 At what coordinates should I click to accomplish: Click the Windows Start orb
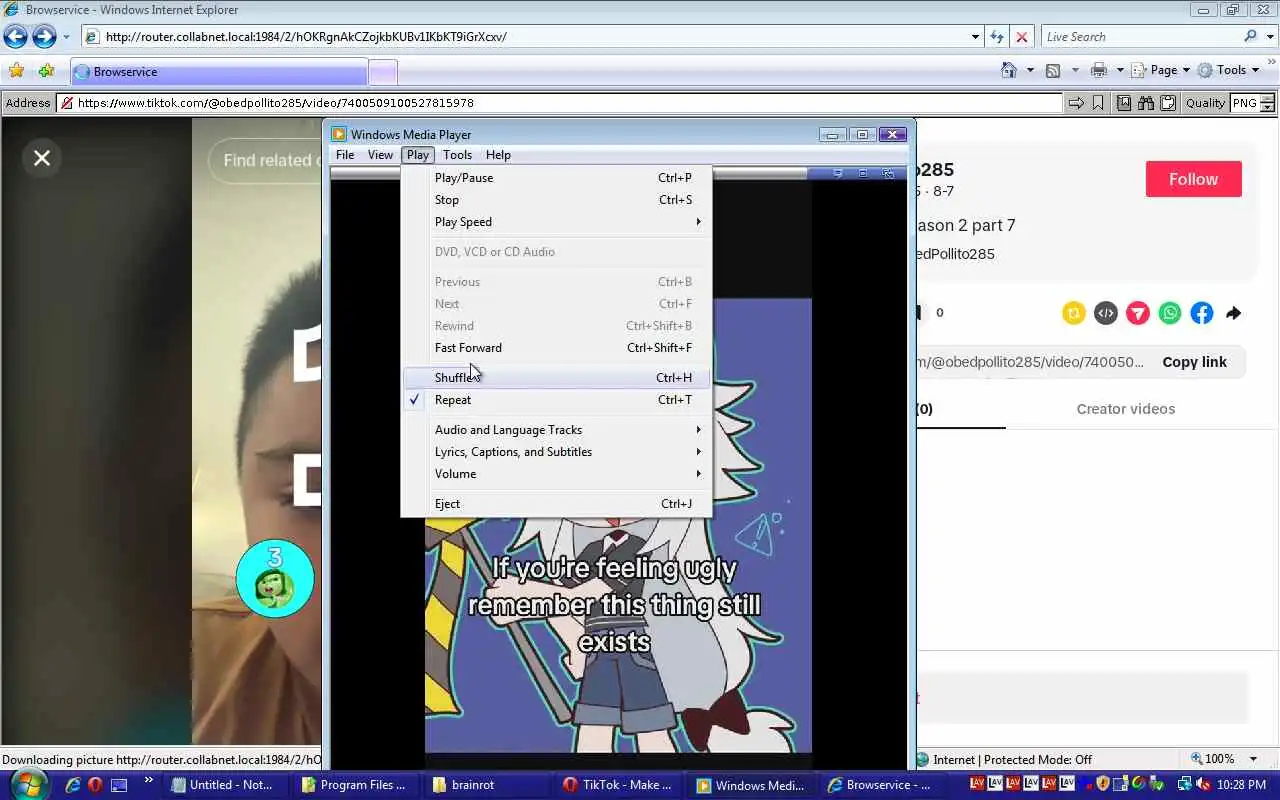(x=28, y=784)
